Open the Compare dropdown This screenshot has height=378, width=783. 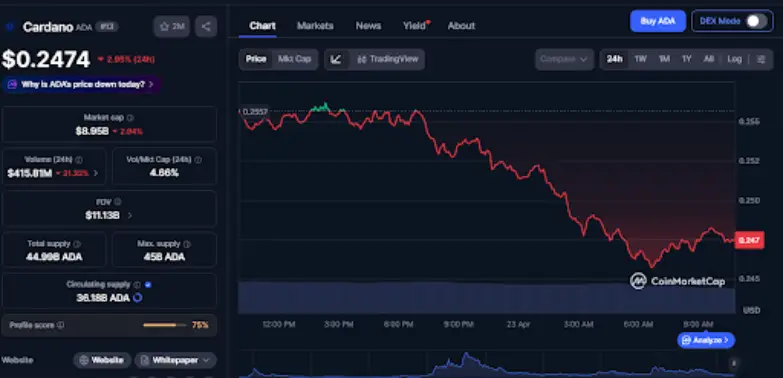click(564, 59)
